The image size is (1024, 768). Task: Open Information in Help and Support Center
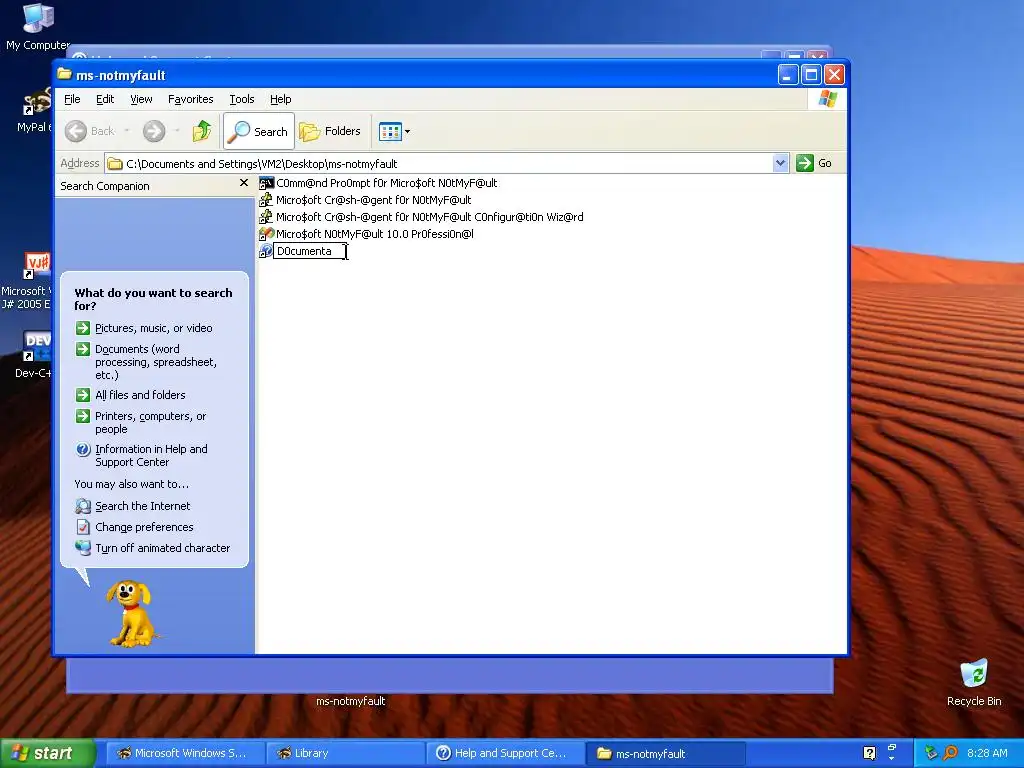[151, 455]
